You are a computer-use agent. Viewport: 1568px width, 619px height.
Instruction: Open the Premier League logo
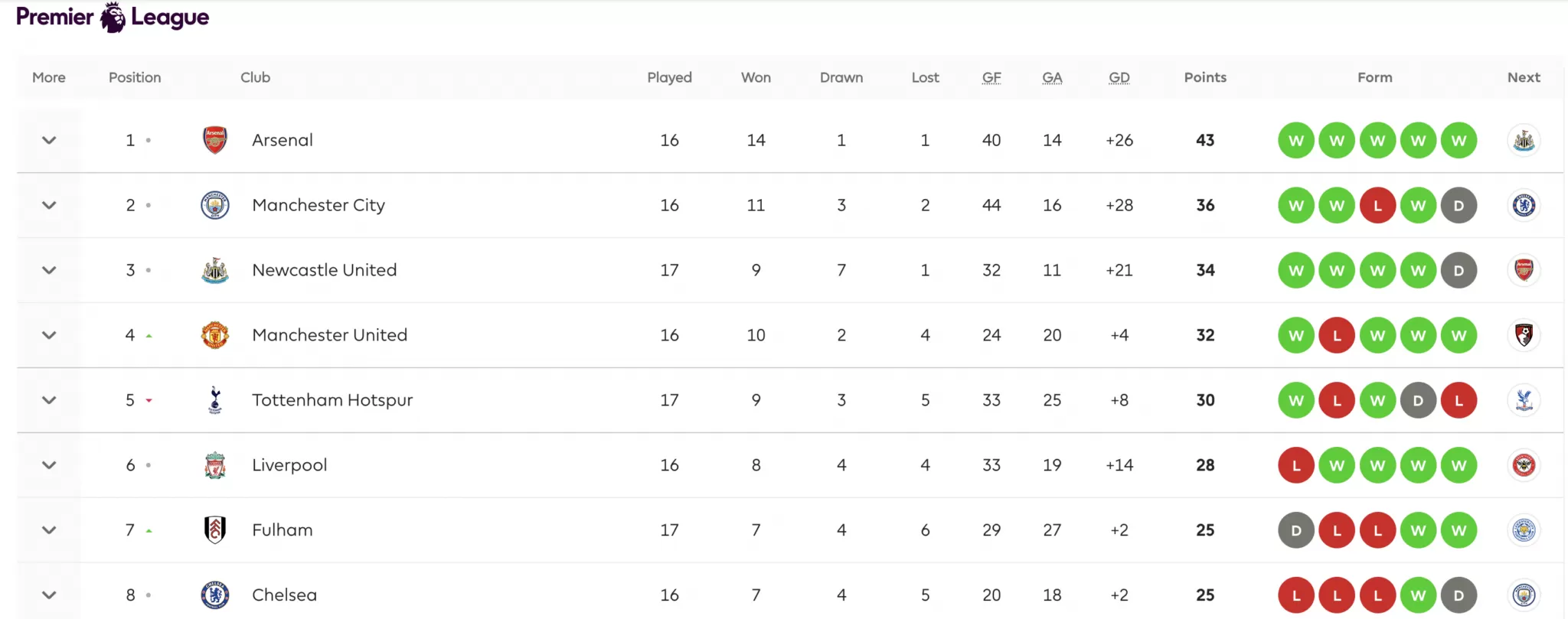click(112, 16)
